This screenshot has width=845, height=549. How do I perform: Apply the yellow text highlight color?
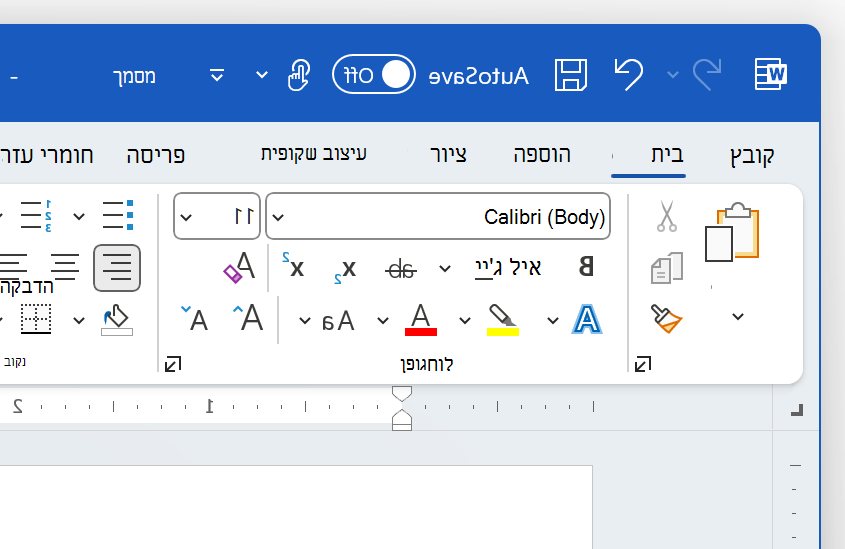coord(503,332)
